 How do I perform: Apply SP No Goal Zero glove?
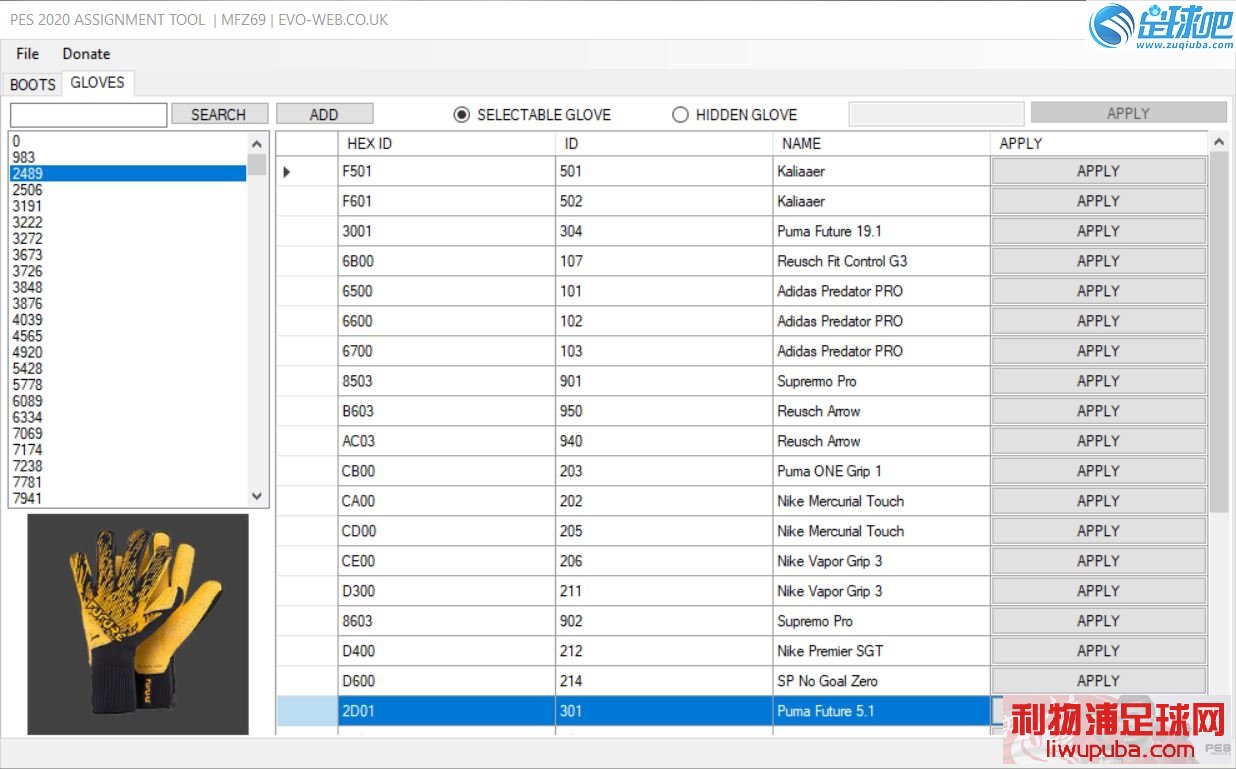(1098, 681)
